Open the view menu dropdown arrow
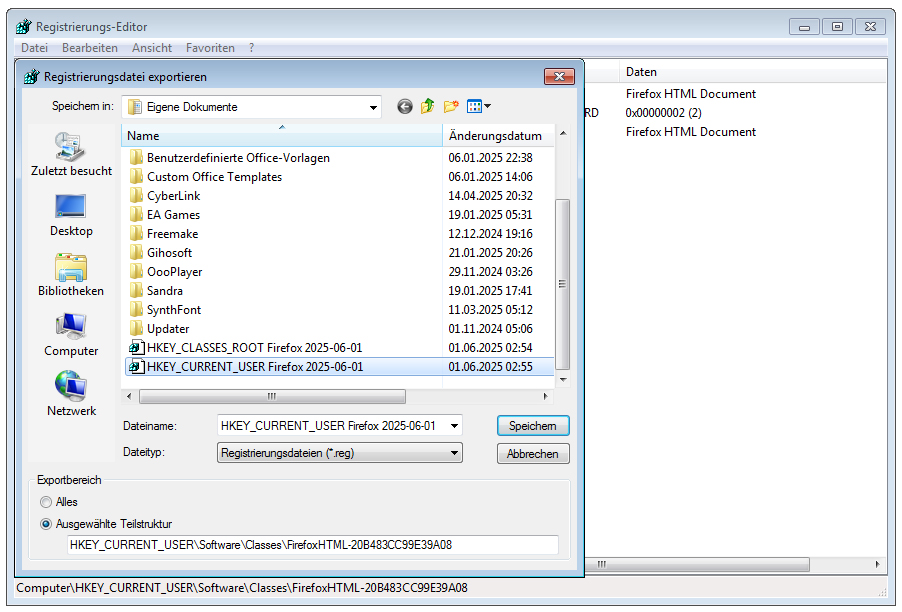Screen dimensions: 902x612 (487, 107)
